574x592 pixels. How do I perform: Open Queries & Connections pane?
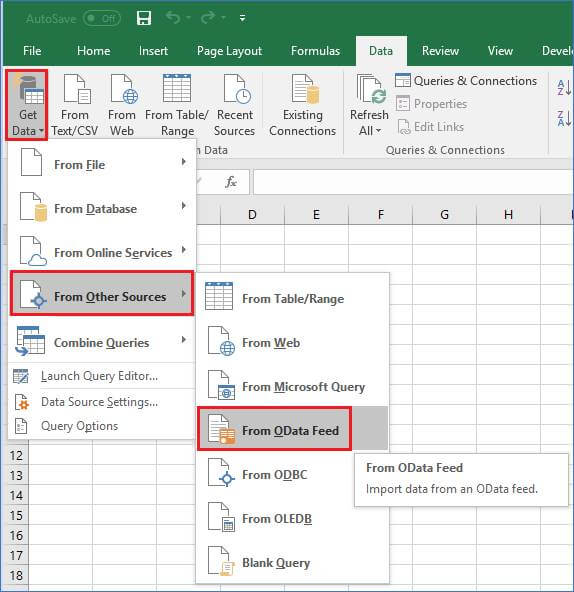pyautogui.click(x=466, y=81)
